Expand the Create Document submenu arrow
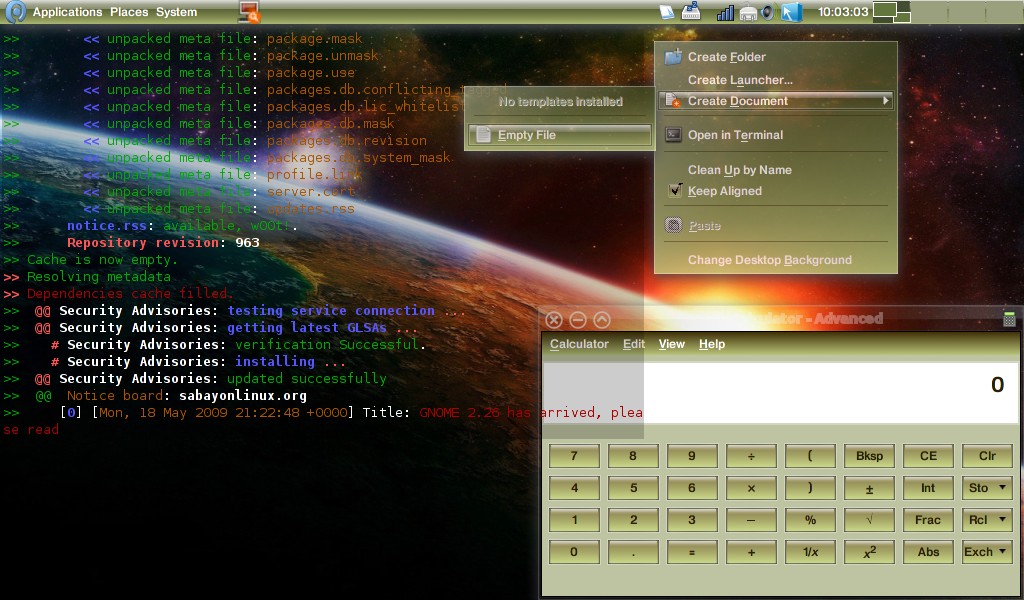Screen dimensions: 1024x600 point(886,101)
